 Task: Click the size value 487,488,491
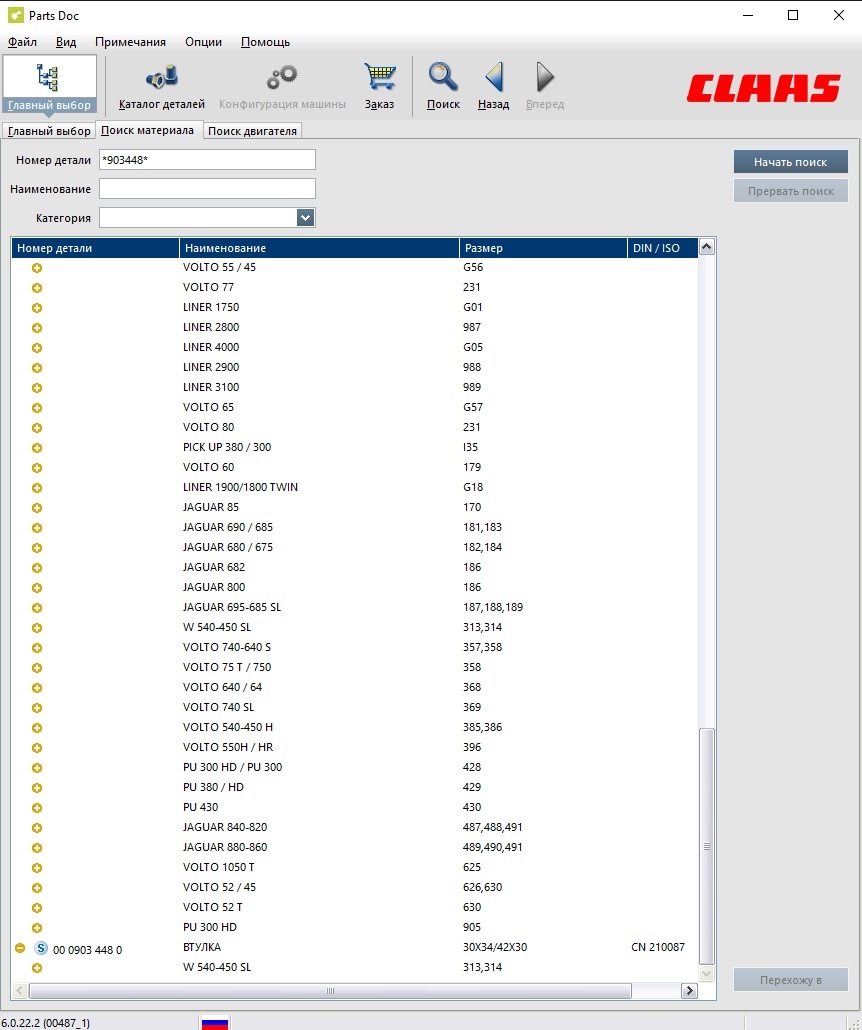(x=493, y=828)
